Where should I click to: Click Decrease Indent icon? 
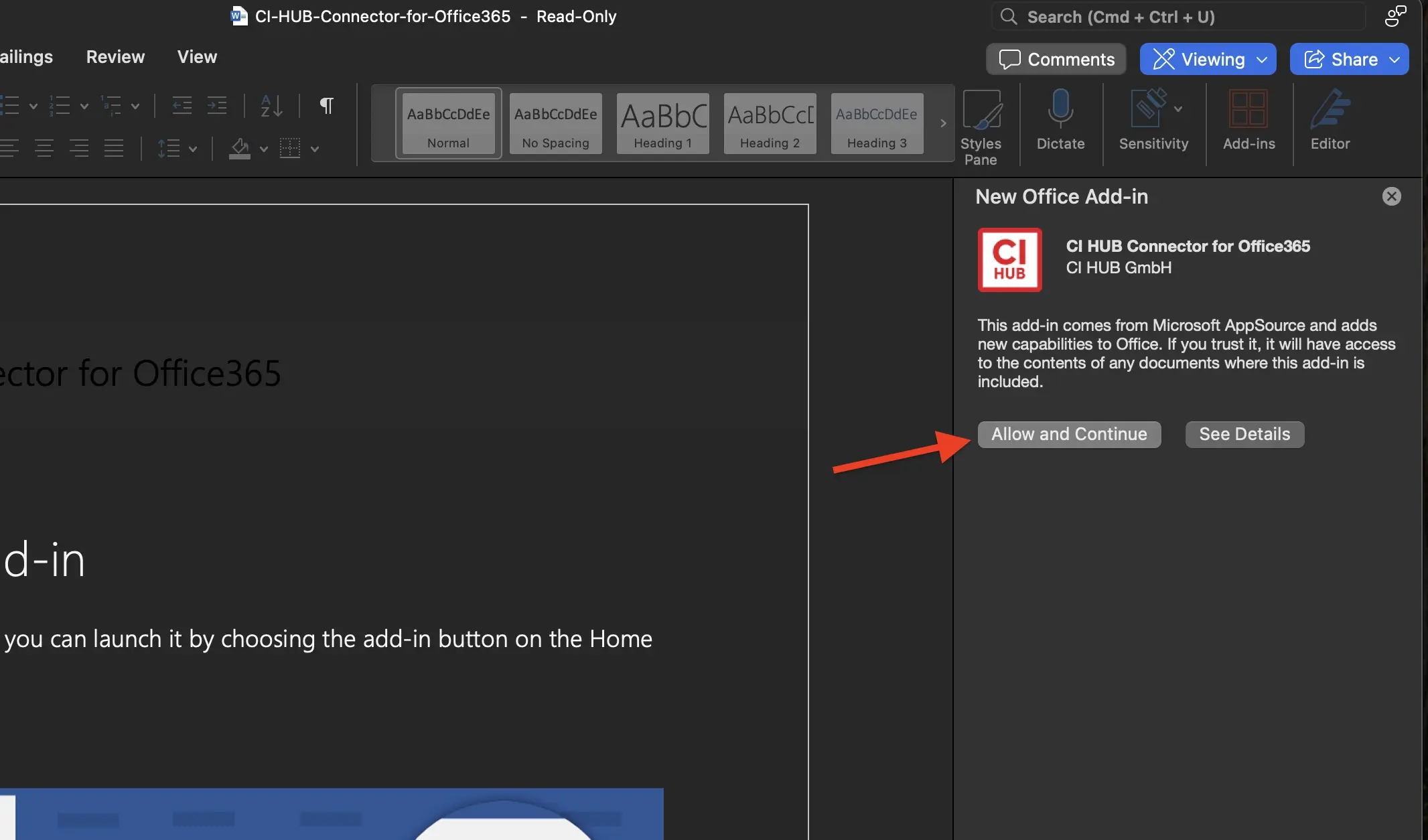(x=182, y=106)
